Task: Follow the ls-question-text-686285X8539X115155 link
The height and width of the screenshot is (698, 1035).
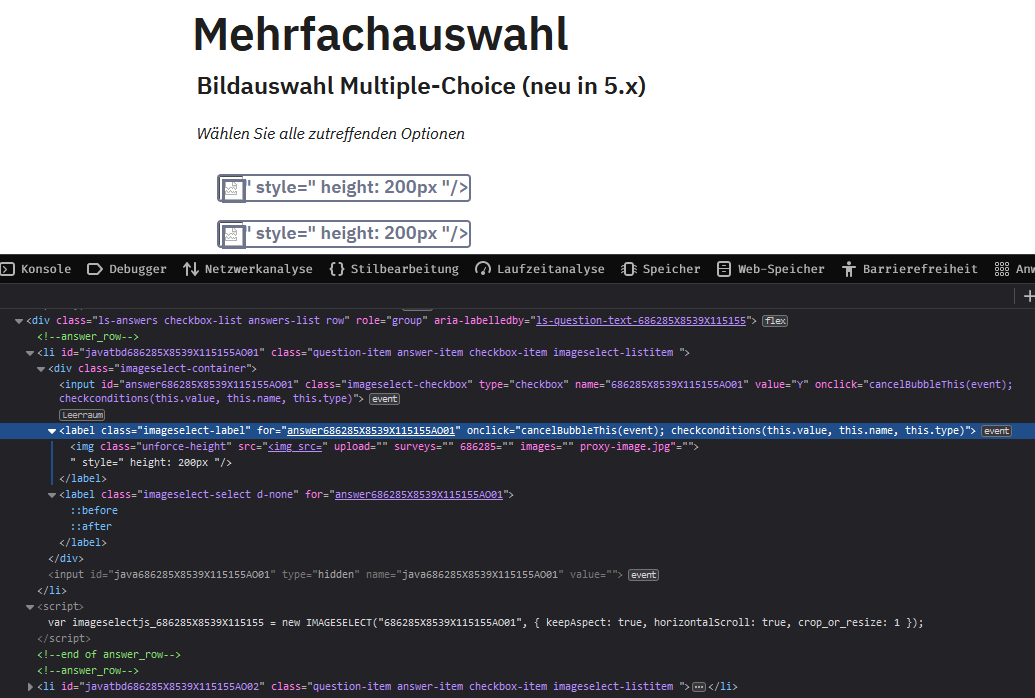Action: tap(641, 320)
